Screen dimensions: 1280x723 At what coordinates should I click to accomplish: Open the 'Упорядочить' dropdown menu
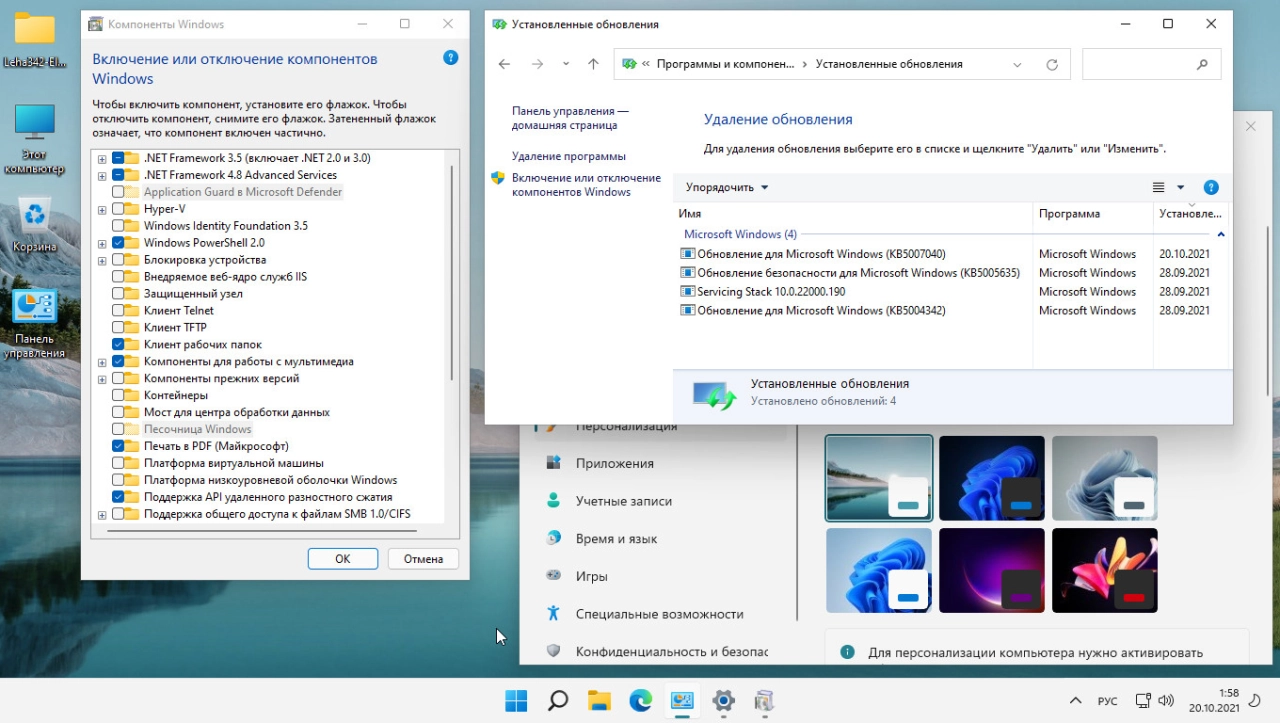coord(727,187)
